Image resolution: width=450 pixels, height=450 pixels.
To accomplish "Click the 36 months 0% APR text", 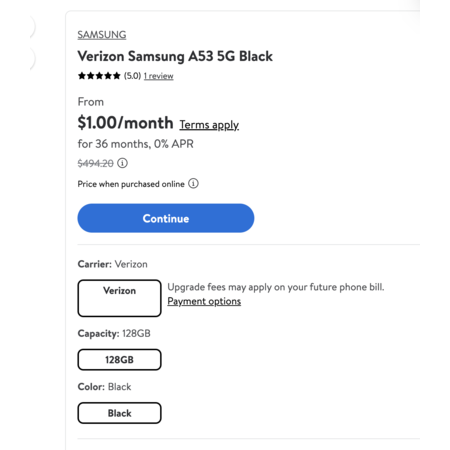I will (x=135, y=144).
